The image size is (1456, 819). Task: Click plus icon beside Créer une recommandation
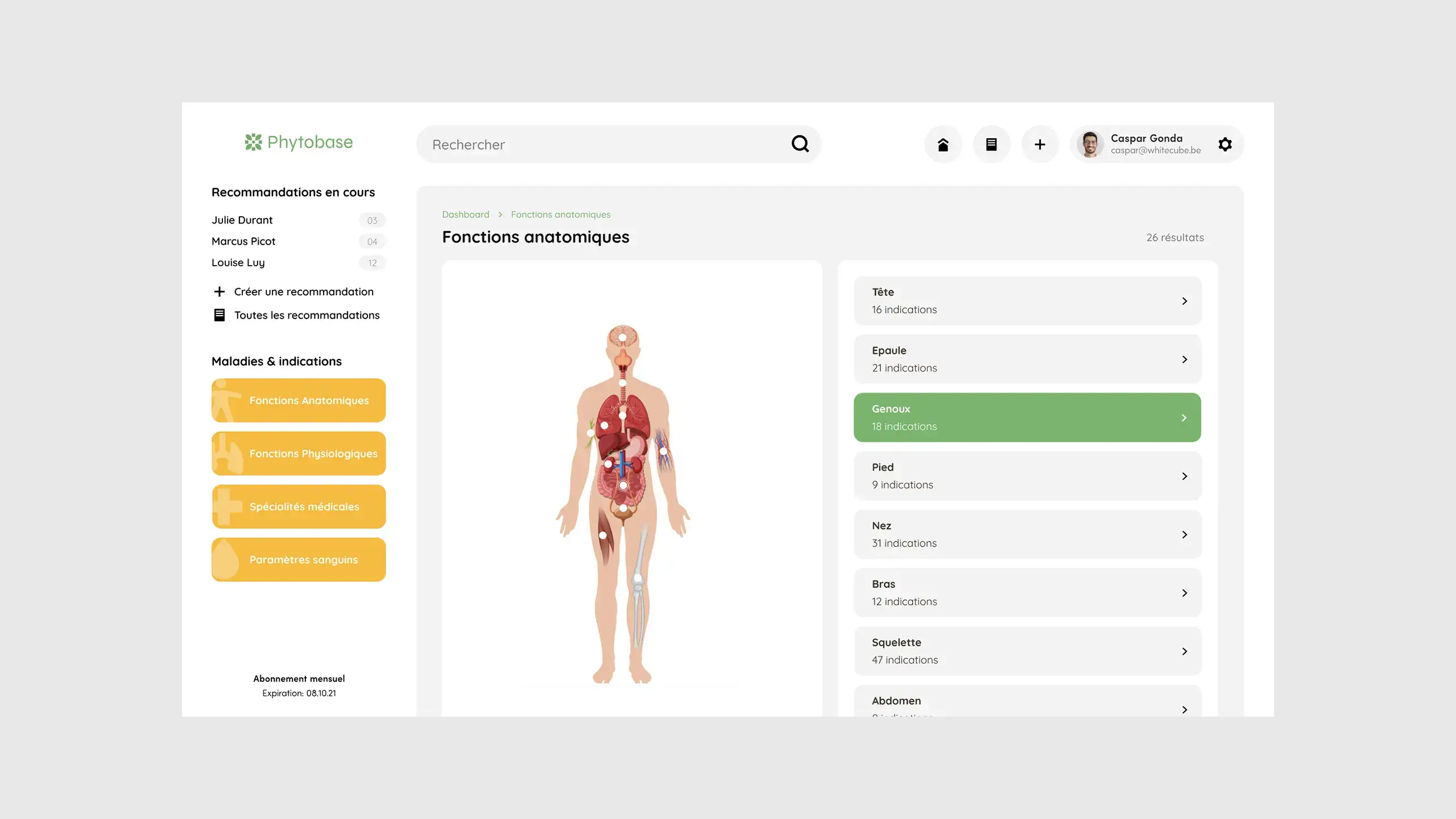pos(219,292)
